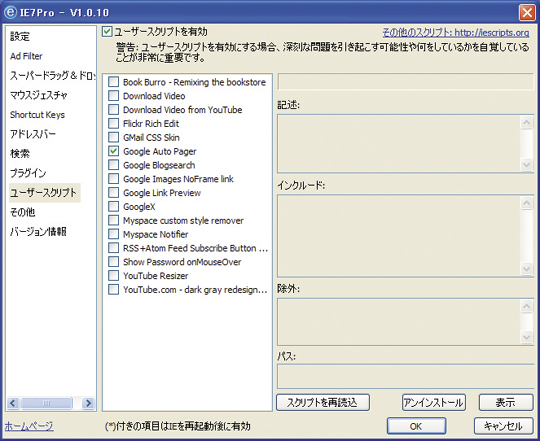
Task: Toggle the ユーザースクリプトを有効 checkbox
Action: click(x=107, y=32)
